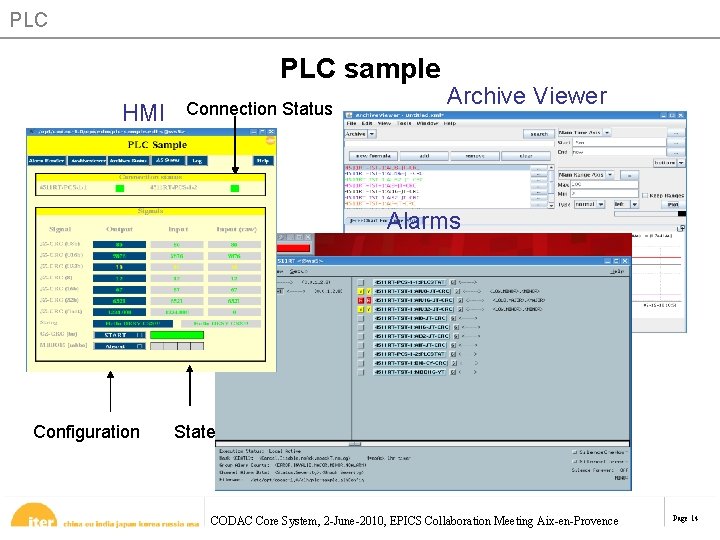Click the Archiveviewer button in PLC Sample HMI
Screen dimensions: 720x540
[x=87, y=160]
